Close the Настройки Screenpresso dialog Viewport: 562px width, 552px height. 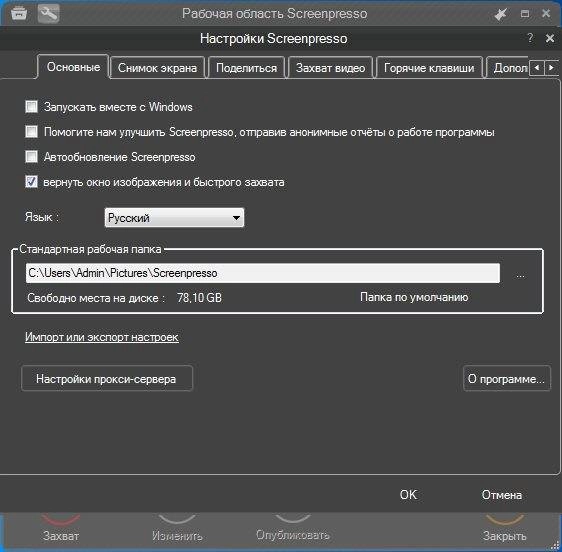pyautogui.click(x=550, y=38)
